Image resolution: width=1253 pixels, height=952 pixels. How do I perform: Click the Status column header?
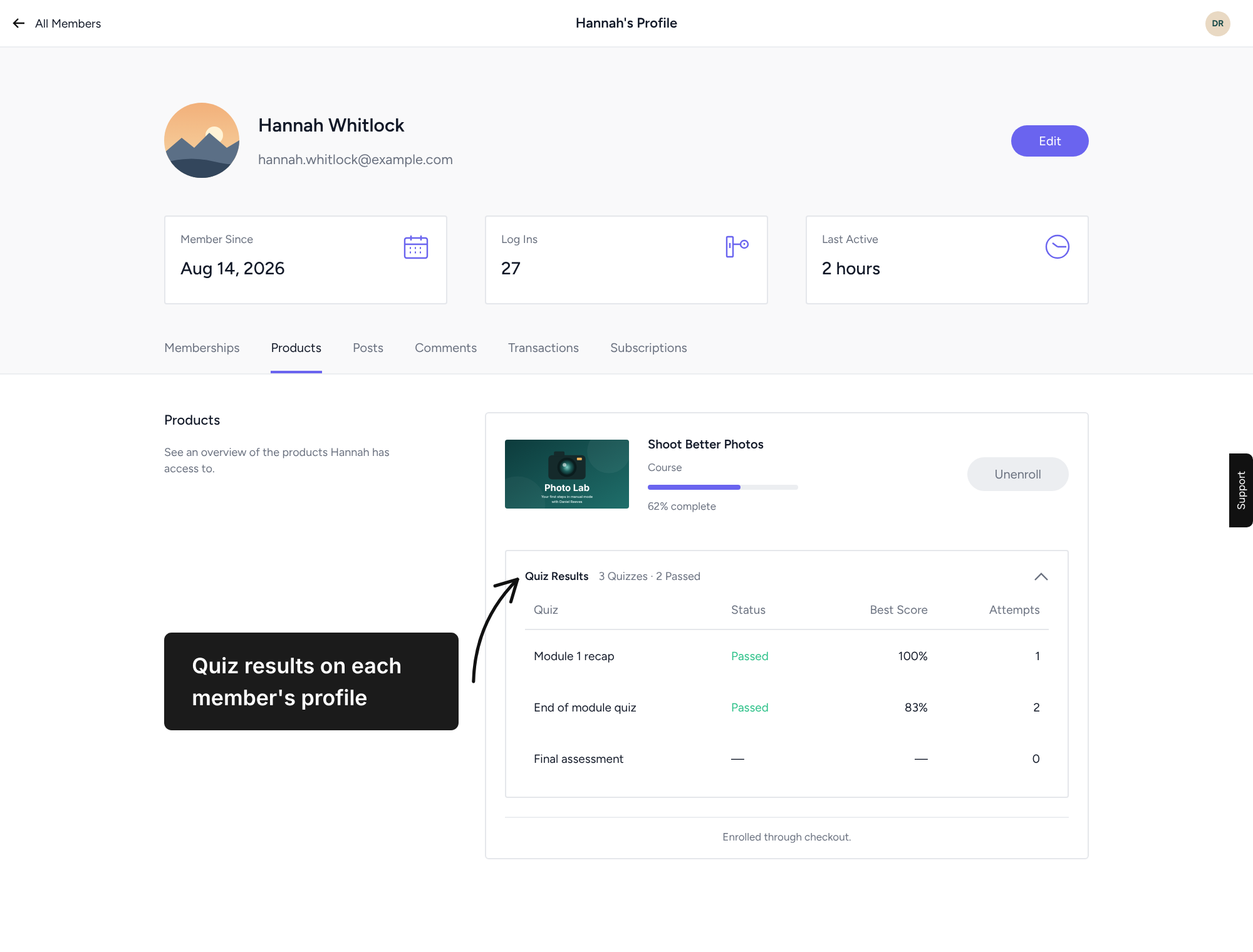point(748,609)
